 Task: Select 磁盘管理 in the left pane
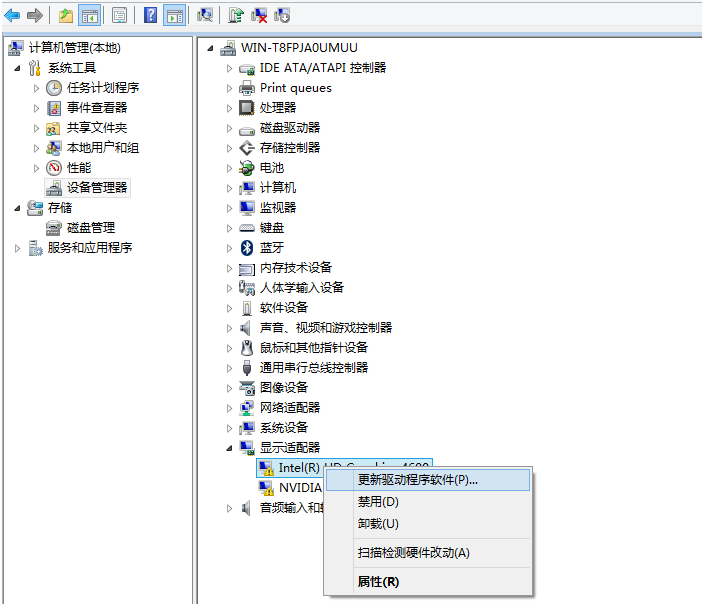click(90, 227)
